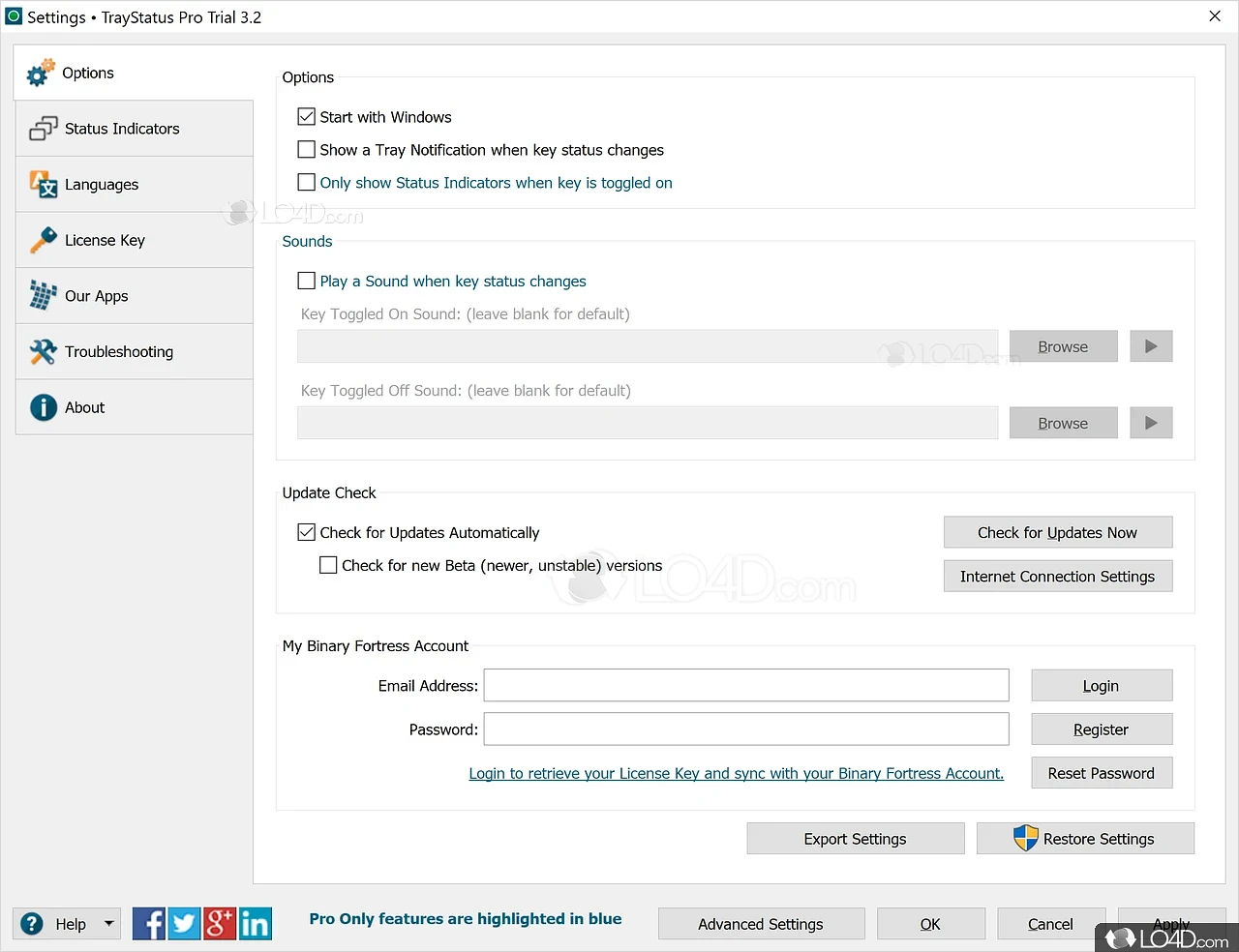Click the key icon for License Key

[x=44, y=240]
